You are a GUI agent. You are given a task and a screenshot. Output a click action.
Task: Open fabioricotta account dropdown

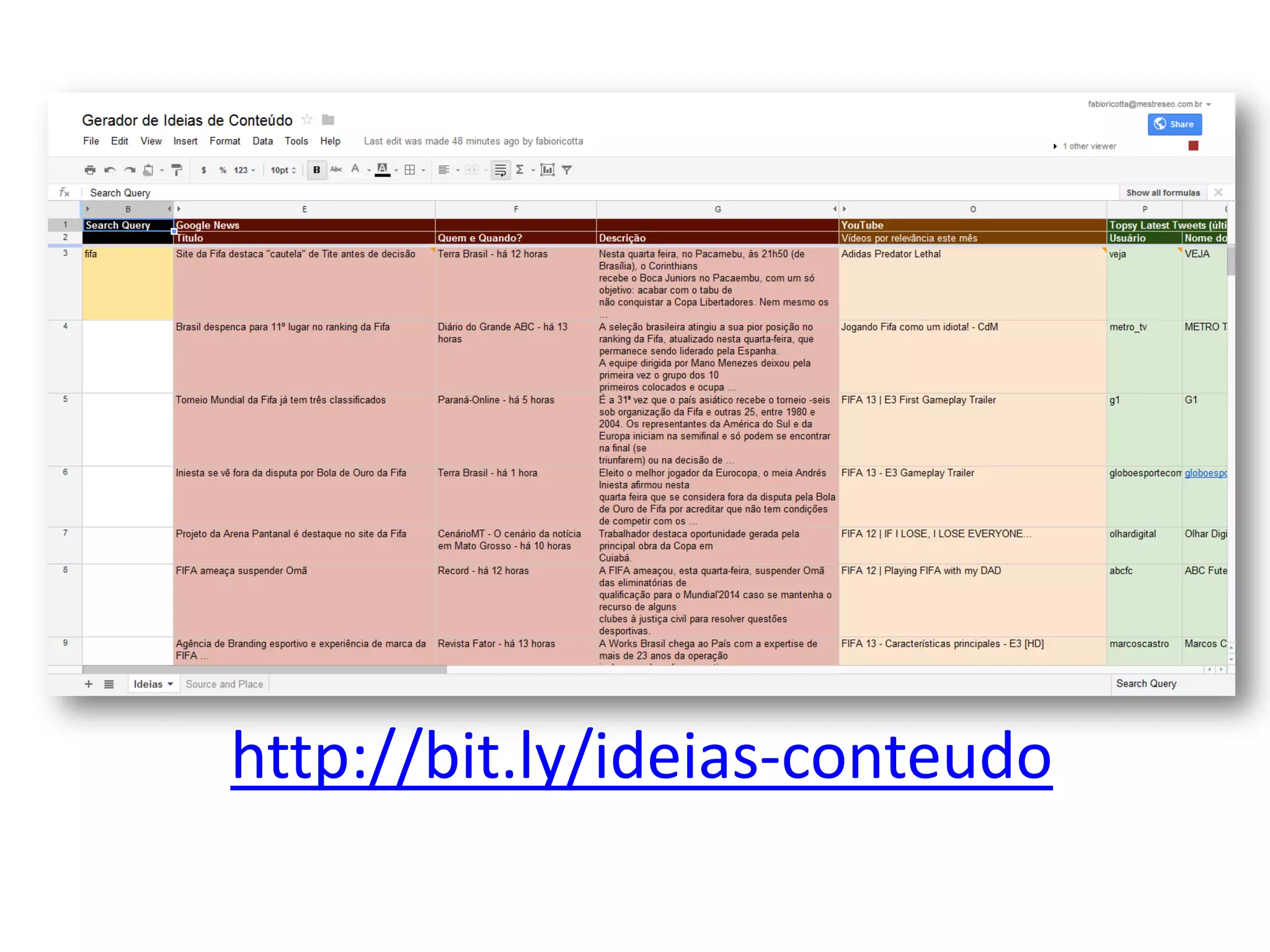pyautogui.click(x=1149, y=104)
